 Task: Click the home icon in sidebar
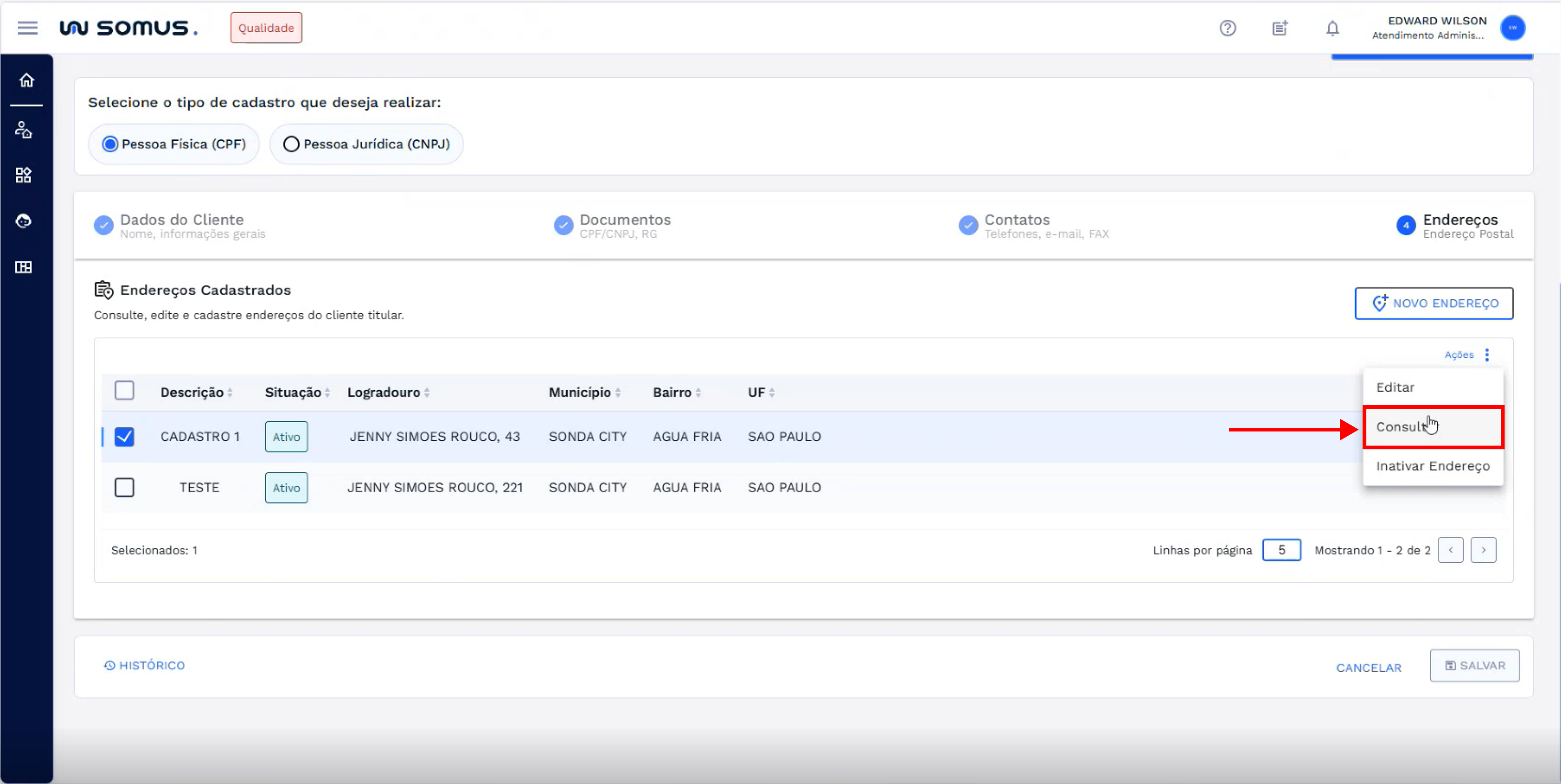click(x=26, y=80)
